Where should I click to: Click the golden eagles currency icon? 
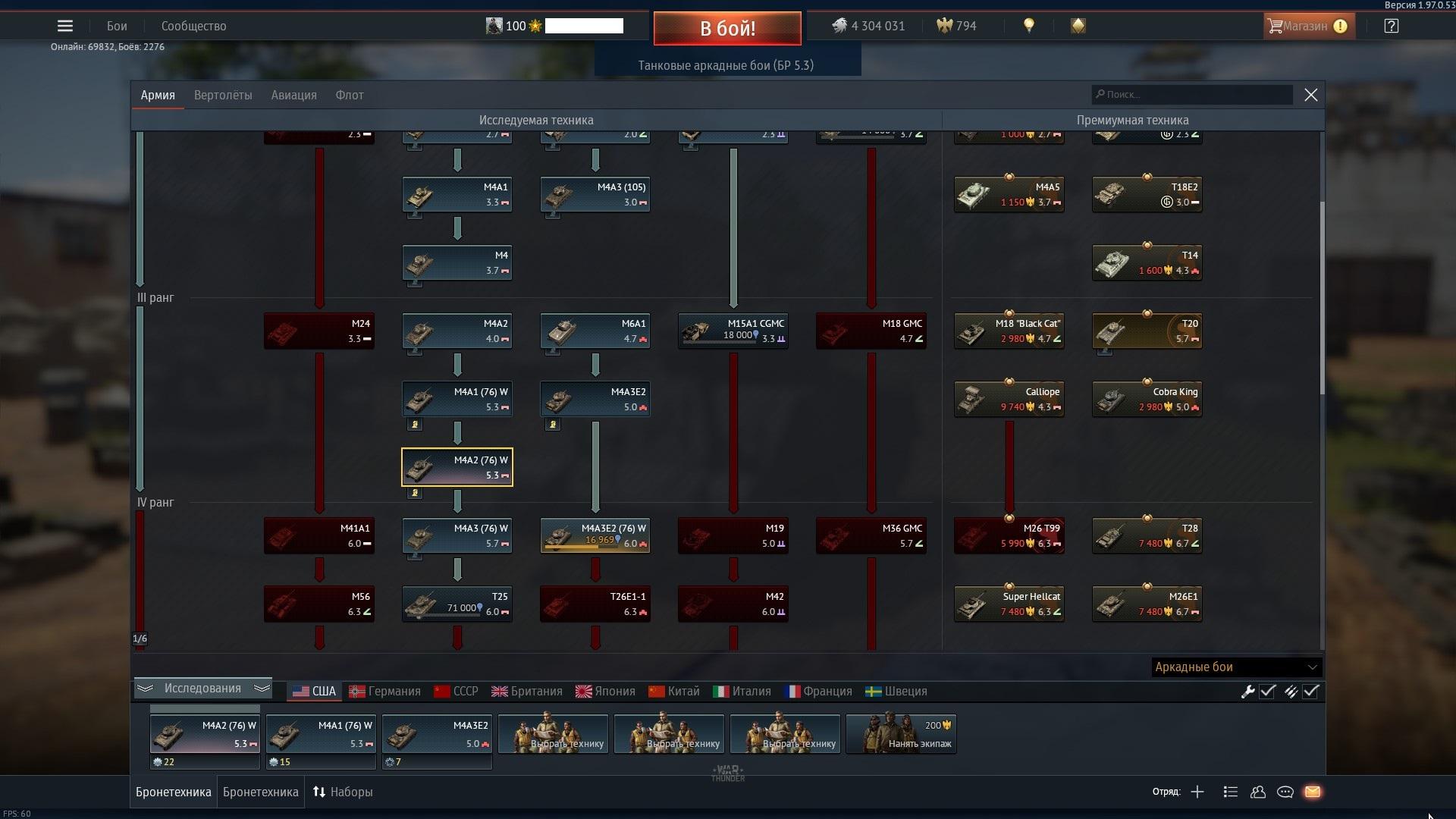coord(944,26)
